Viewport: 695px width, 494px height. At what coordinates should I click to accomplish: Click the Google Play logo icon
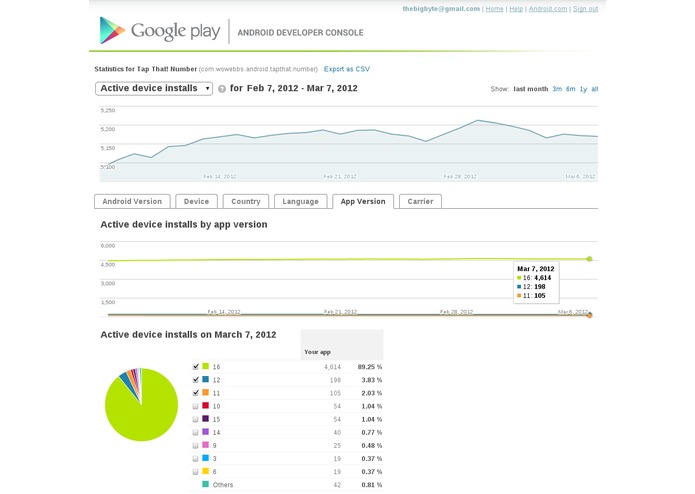coord(112,31)
